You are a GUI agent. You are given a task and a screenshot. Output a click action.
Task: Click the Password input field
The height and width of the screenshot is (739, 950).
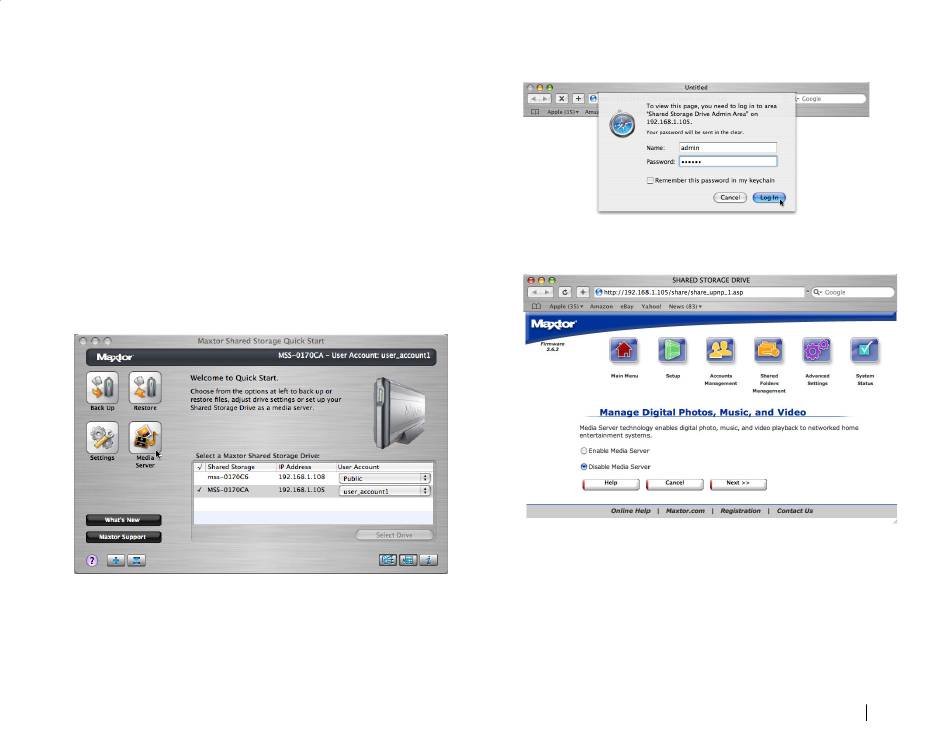[x=728, y=162]
